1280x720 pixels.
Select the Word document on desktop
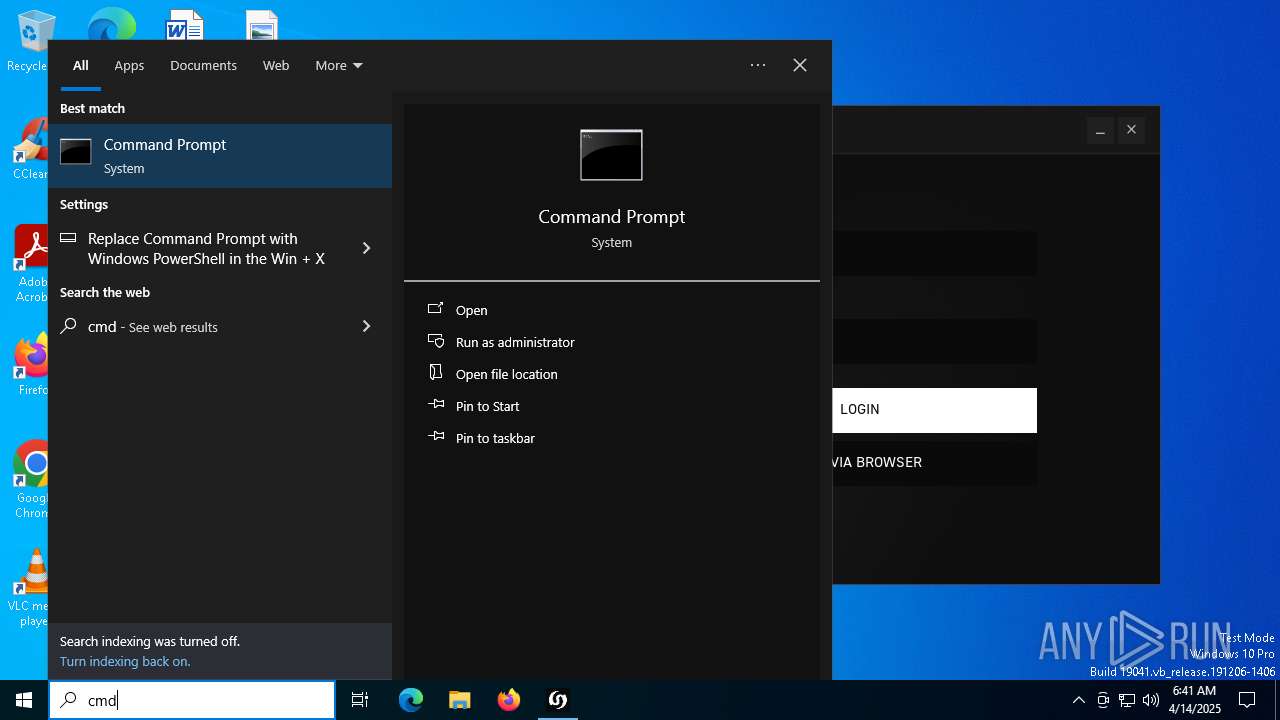point(185,24)
